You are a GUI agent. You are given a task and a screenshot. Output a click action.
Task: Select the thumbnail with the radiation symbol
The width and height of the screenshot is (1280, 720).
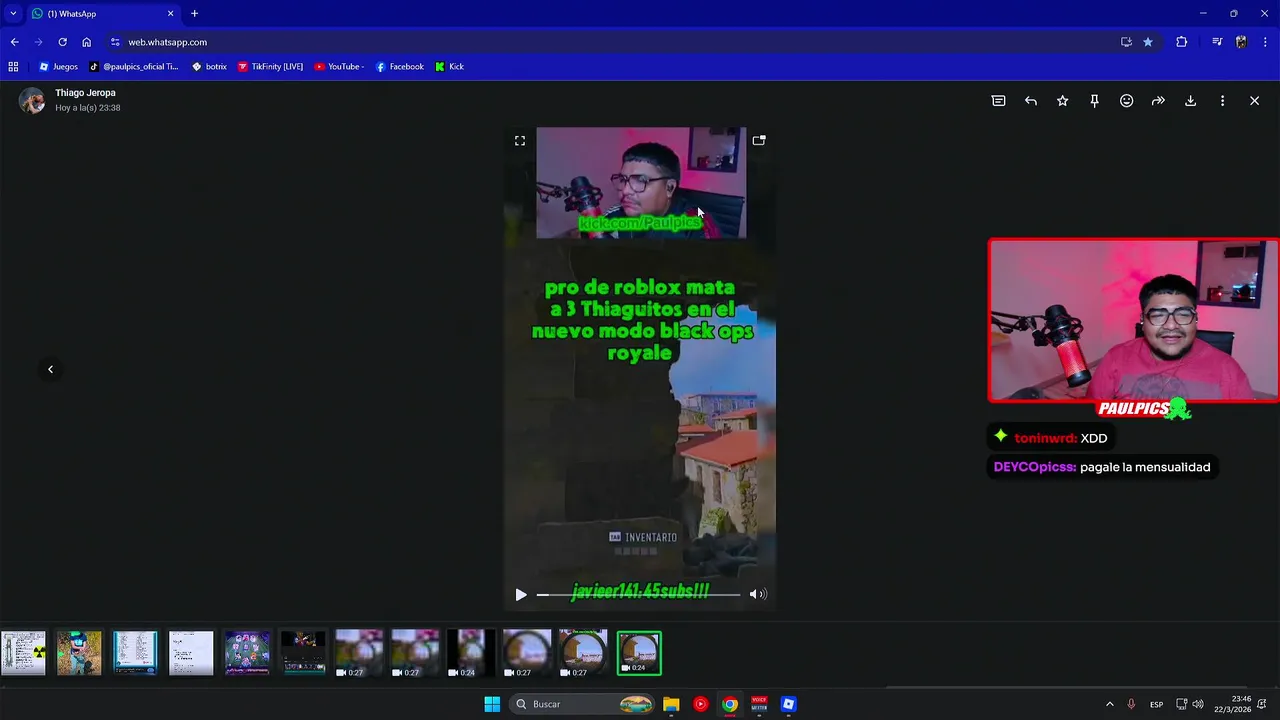point(23,653)
